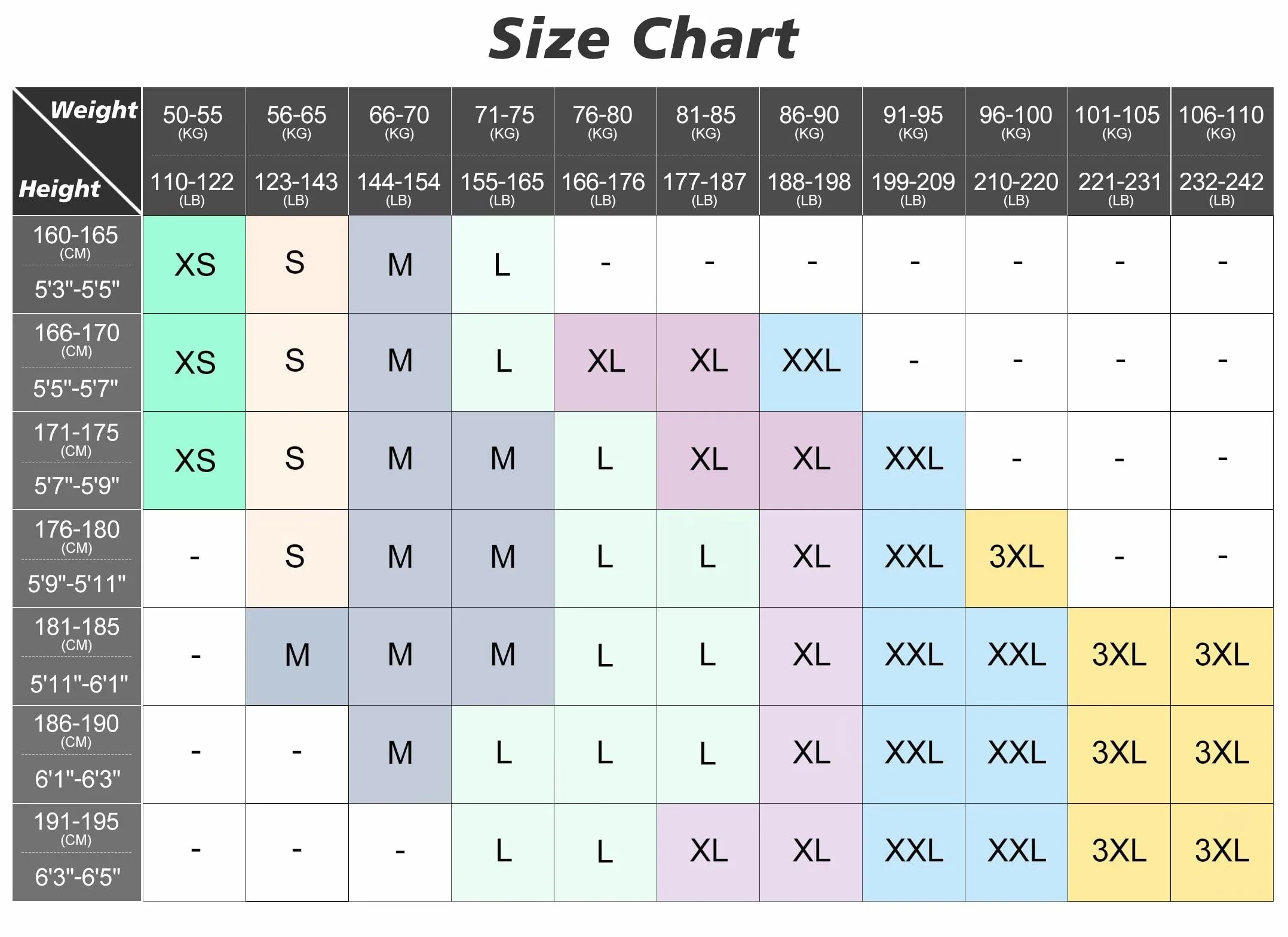1288x937 pixels.
Task: Click the 186-190 CM height row header
Action: (x=77, y=754)
